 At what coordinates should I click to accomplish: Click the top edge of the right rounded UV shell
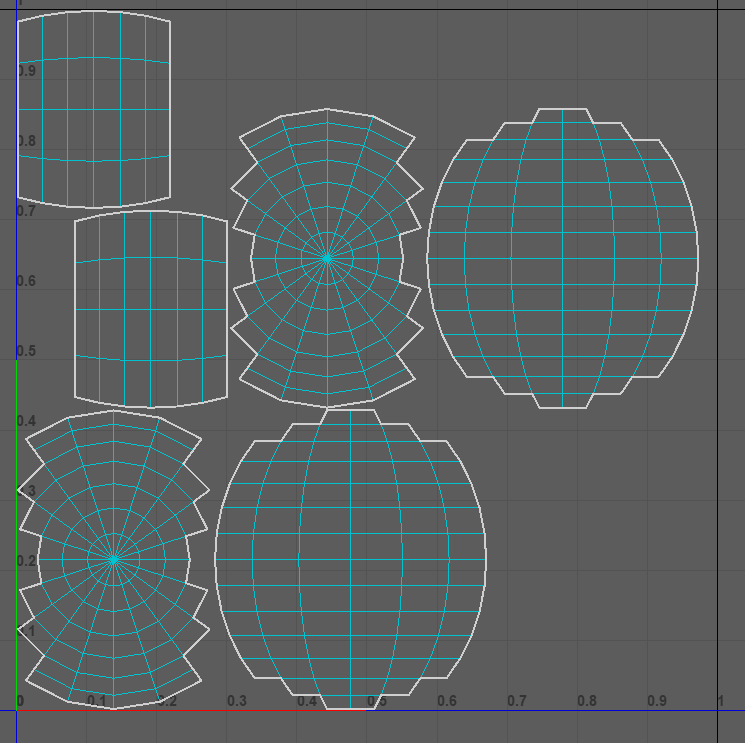(562, 109)
